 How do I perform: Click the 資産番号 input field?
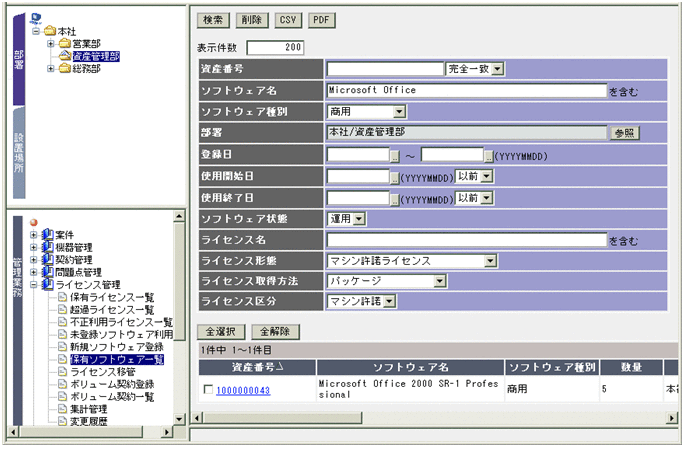pyautogui.click(x=385, y=69)
